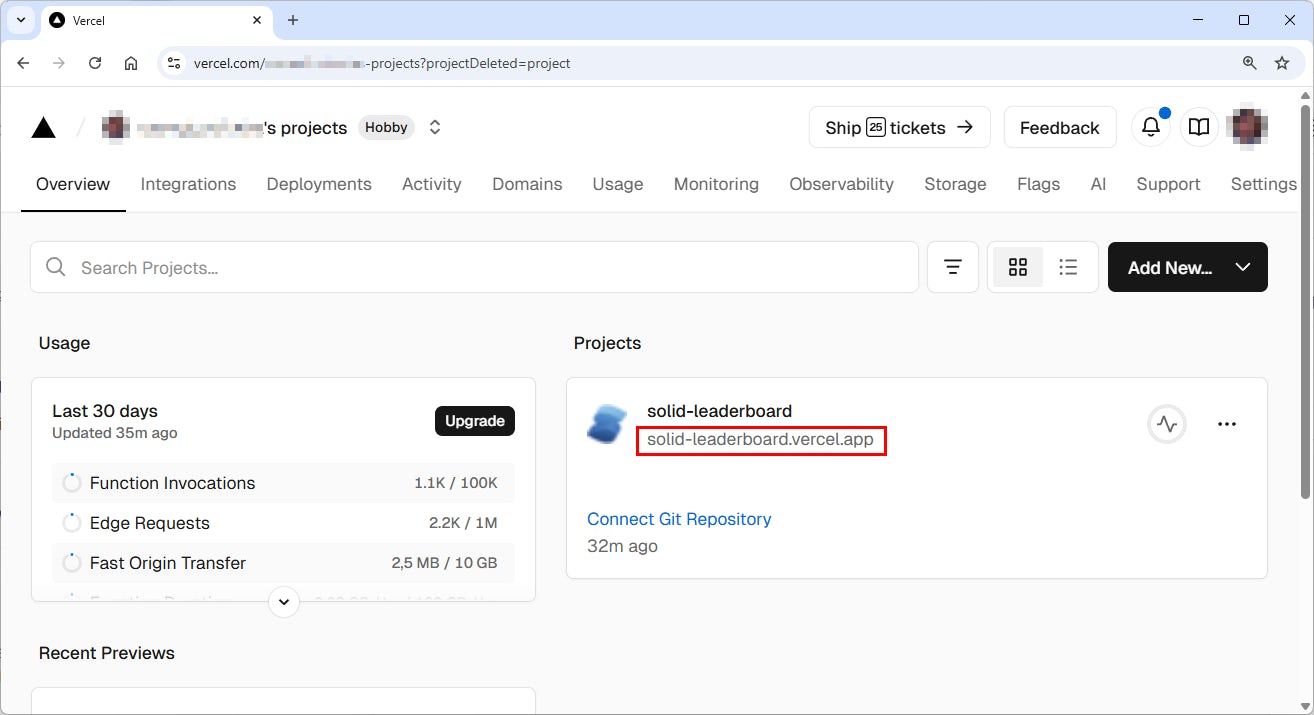
Task: Click the Vercel triangle logo
Action: [42, 127]
